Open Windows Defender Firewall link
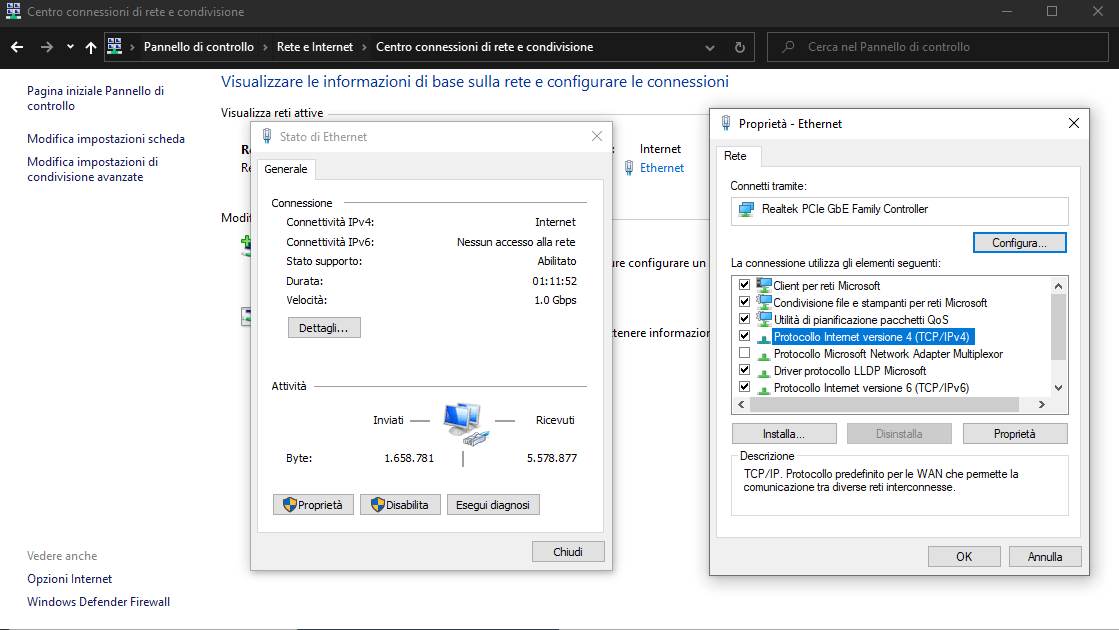Image resolution: width=1119 pixels, height=630 pixels. click(98, 601)
